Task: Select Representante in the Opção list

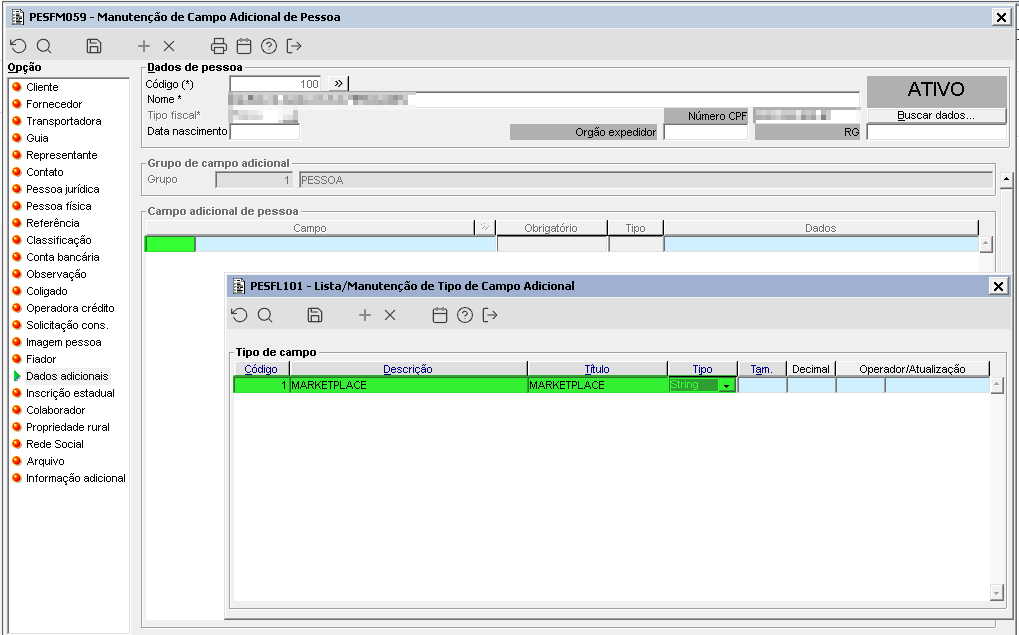Action: click(62, 155)
